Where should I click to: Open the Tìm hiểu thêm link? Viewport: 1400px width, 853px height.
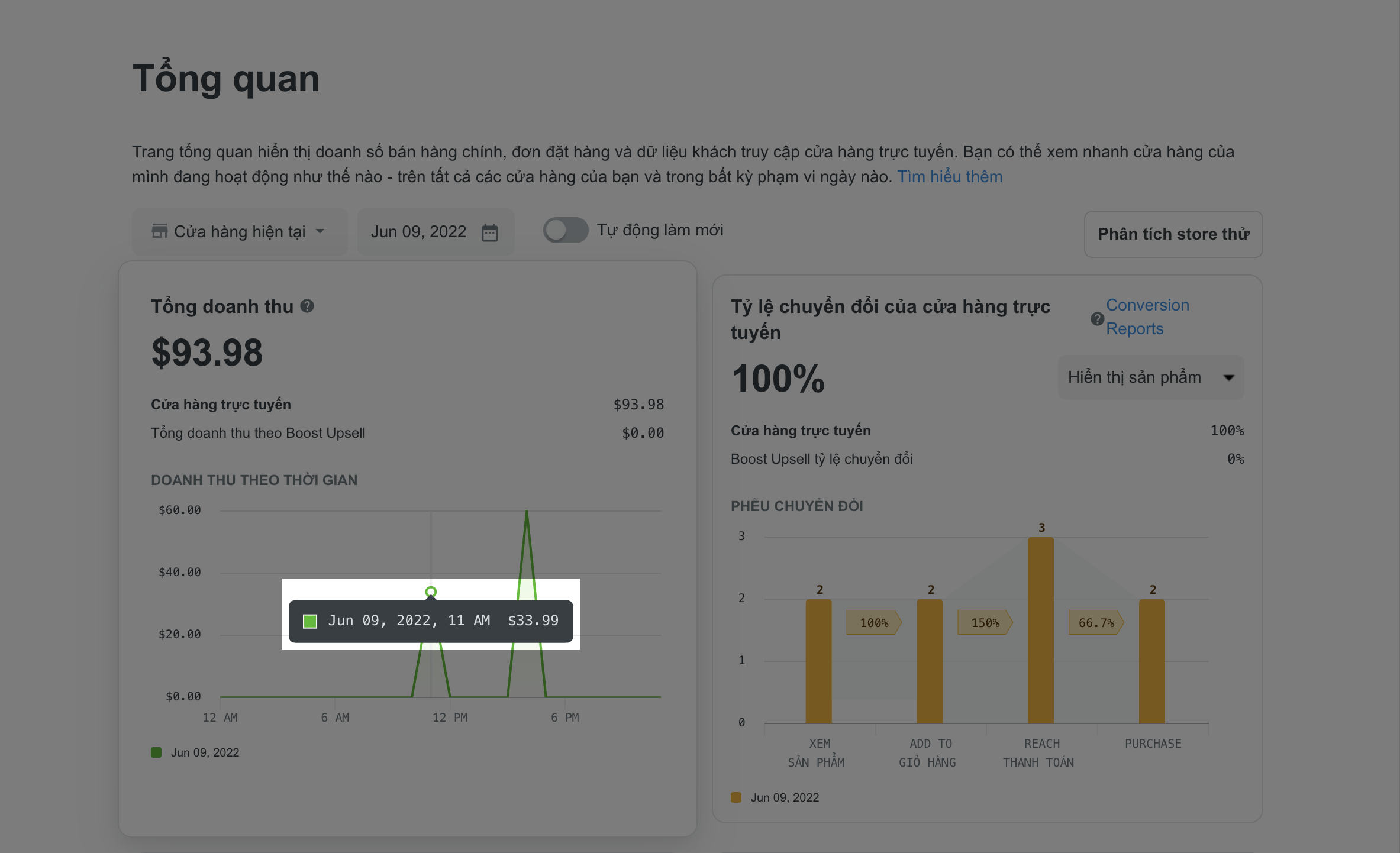pyautogui.click(x=949, y=176)
